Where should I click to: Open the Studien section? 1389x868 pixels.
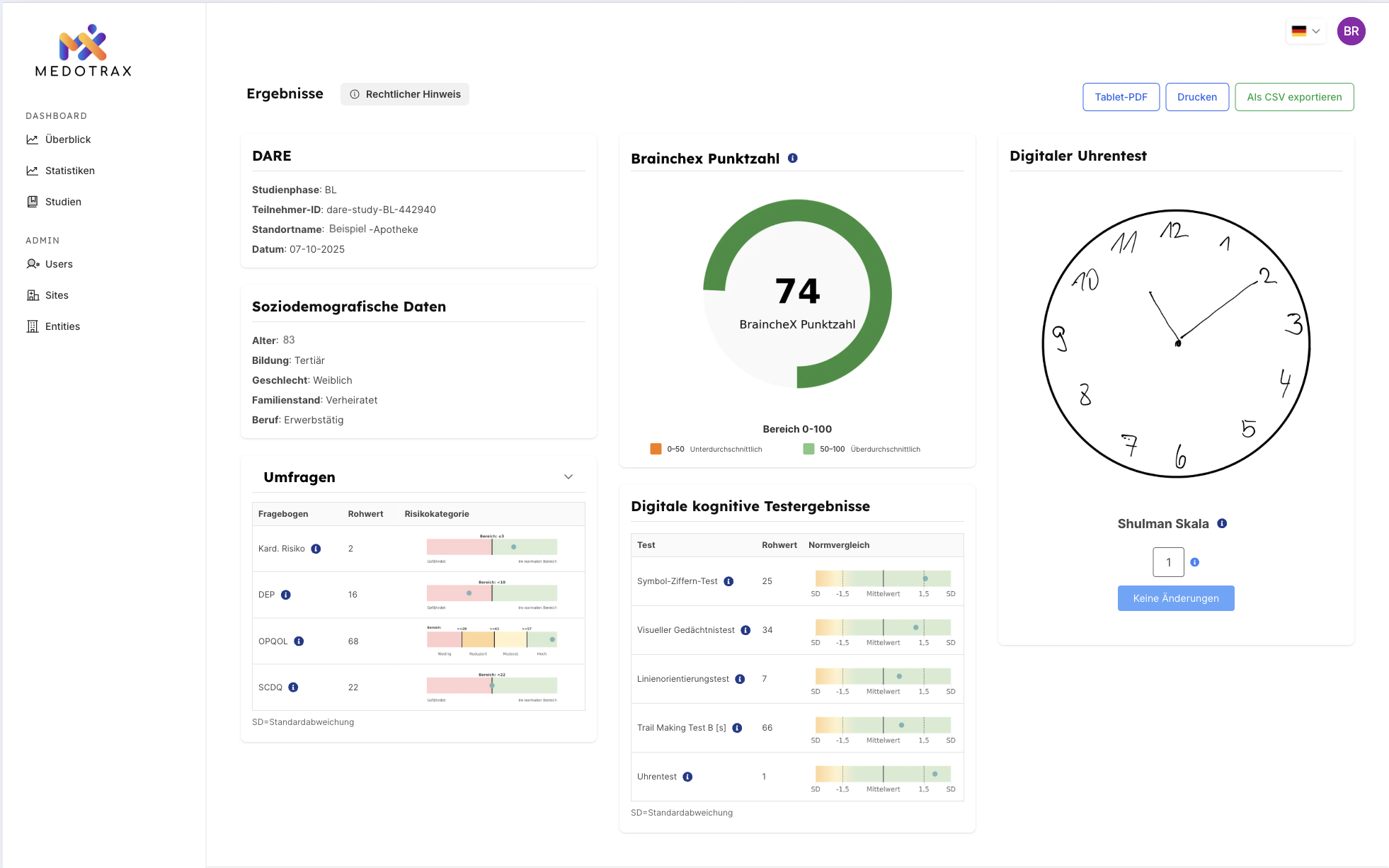[x=63, y=202]
